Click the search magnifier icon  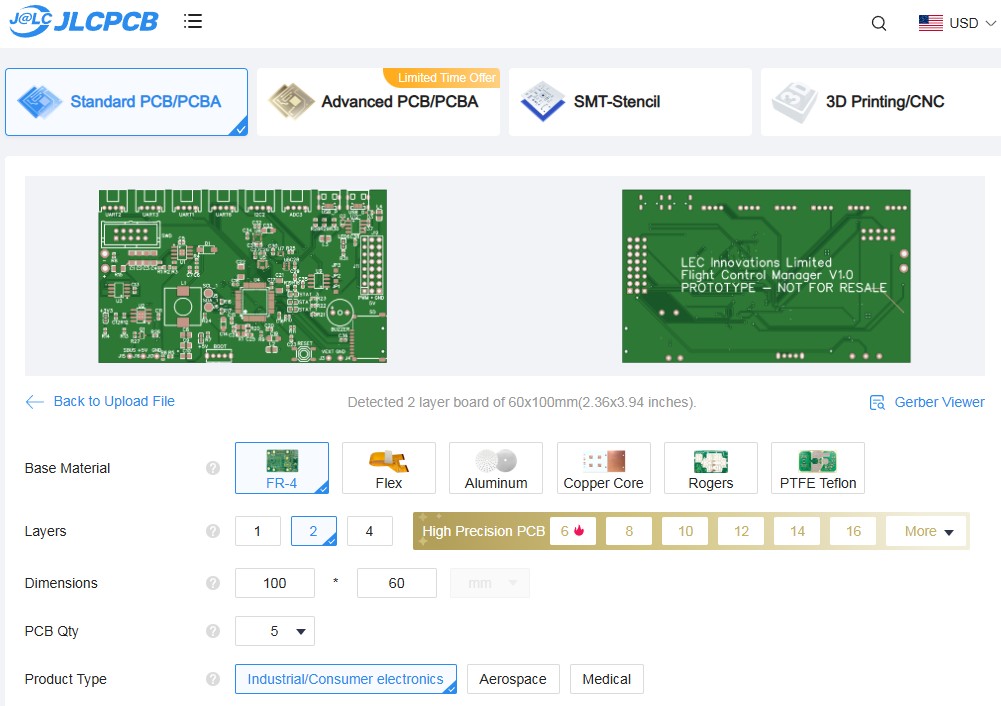point(879,24)
